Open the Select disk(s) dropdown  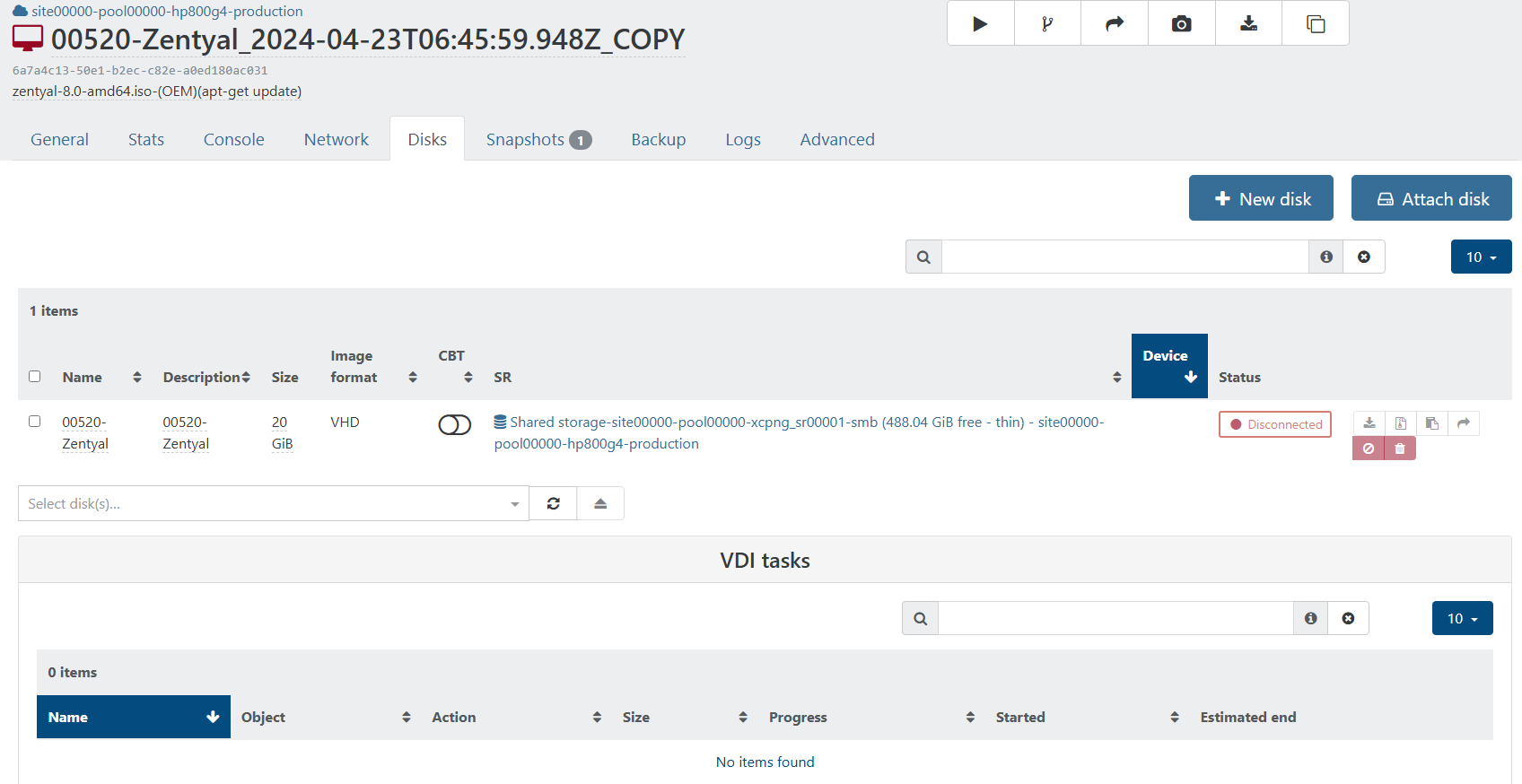(273, 504)
